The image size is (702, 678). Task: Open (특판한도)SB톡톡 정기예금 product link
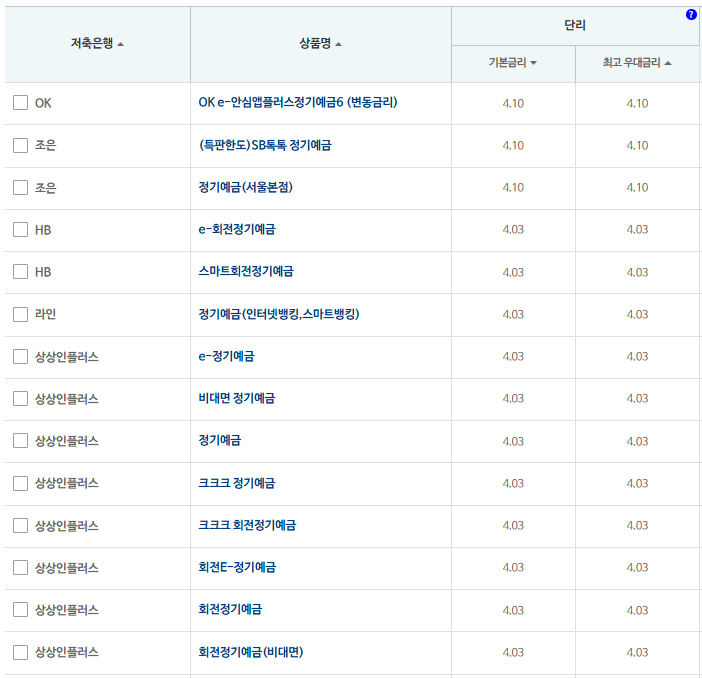pos(265,145)
